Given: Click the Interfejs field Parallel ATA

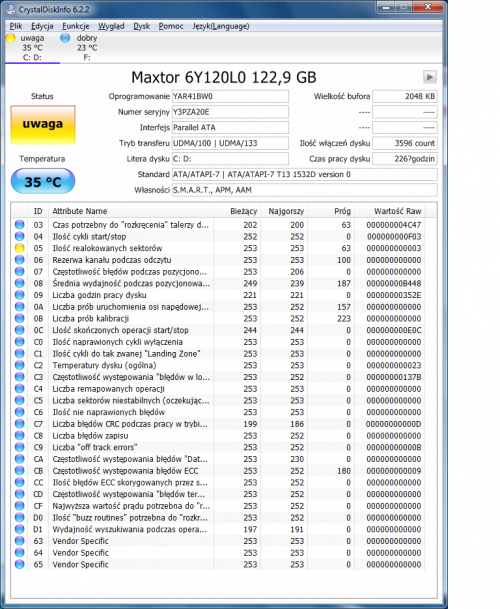Looking at the screenshot, I should 230,127.
